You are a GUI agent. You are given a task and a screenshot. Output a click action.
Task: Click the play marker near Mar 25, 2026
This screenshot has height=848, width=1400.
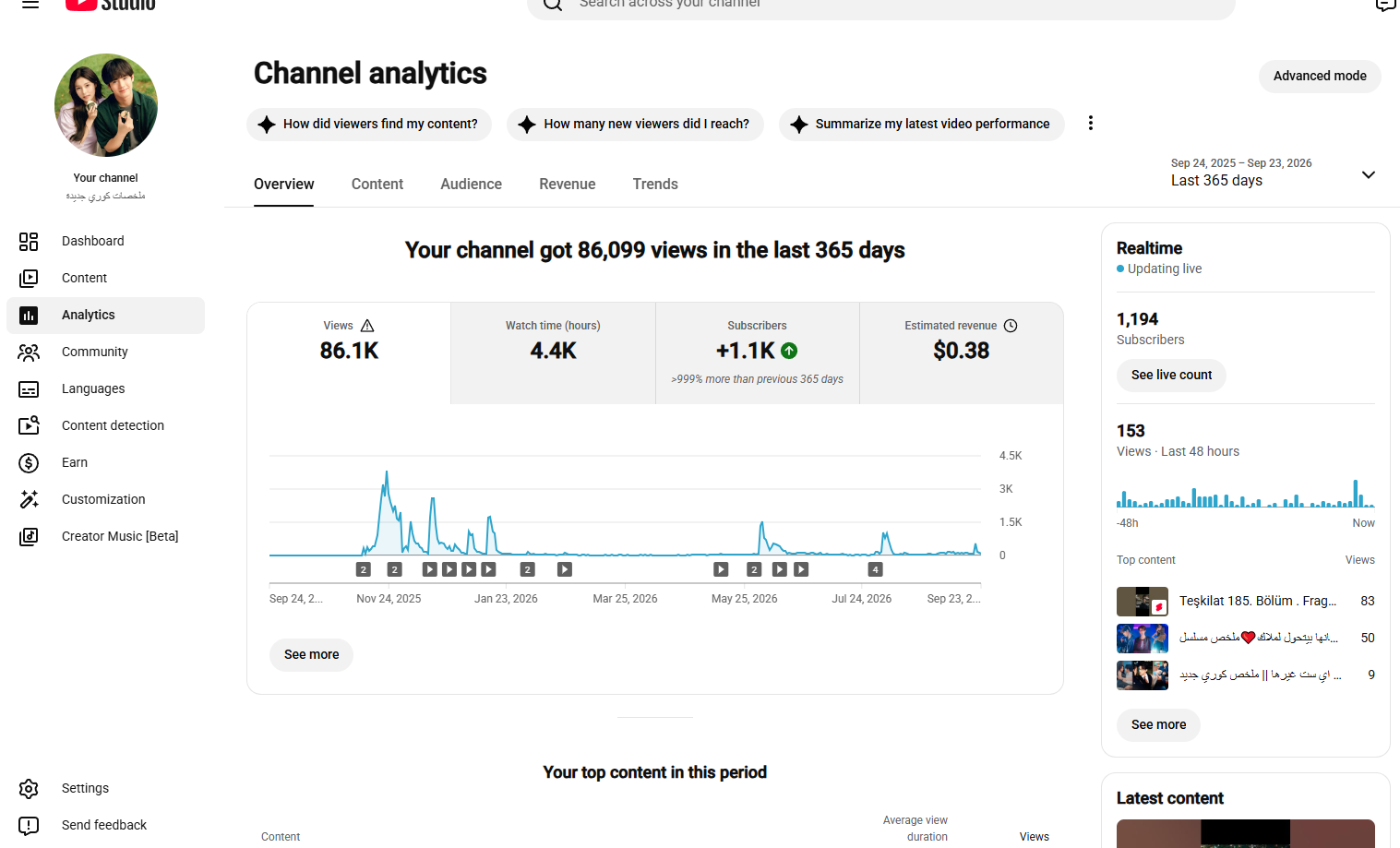[565, 569]
